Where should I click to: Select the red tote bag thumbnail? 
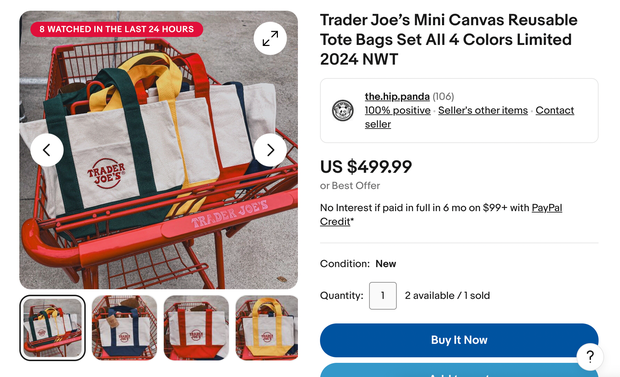pos(197,328)
